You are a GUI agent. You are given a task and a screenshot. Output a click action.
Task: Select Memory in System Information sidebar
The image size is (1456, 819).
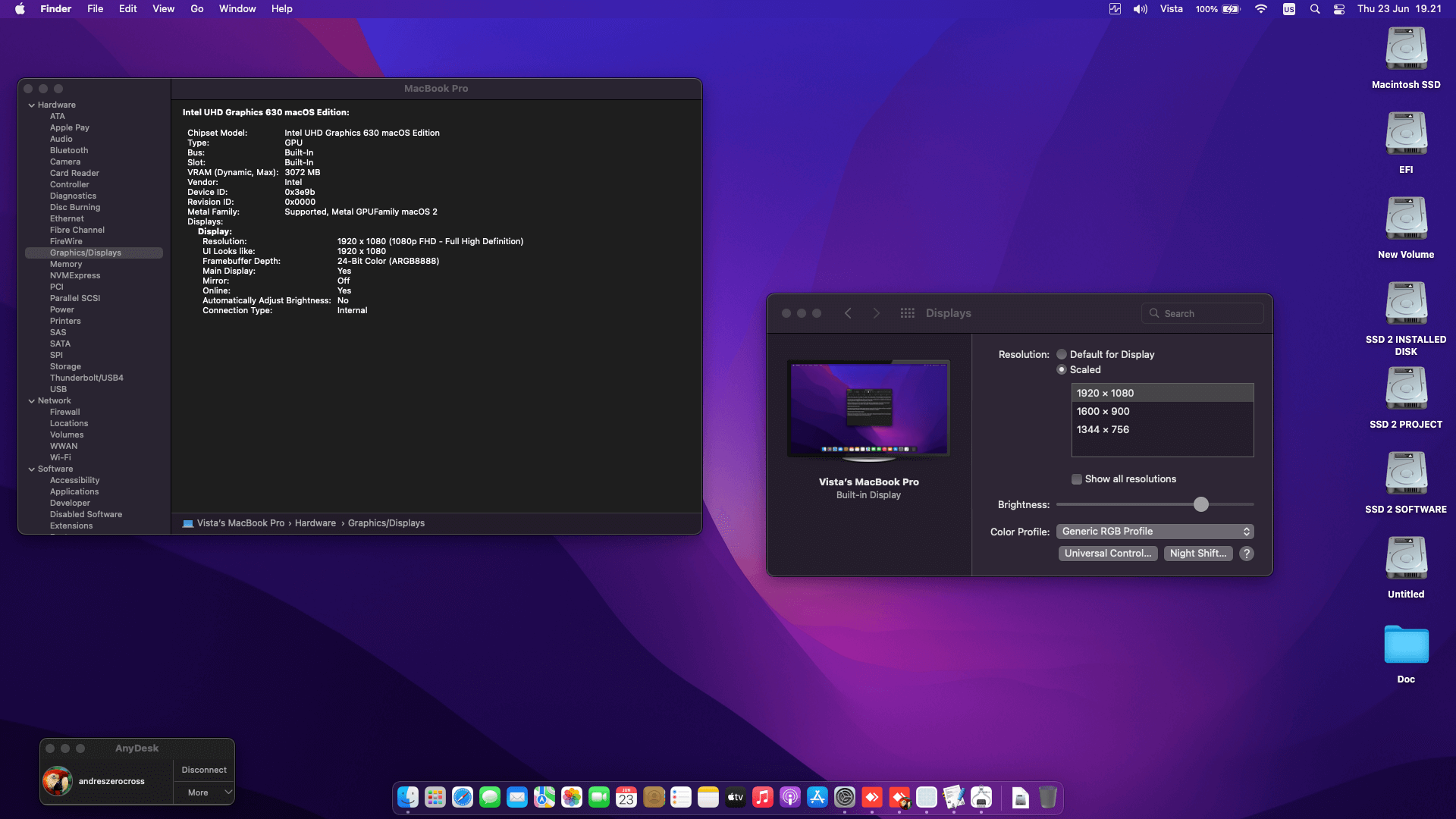pyautogui.click(x=66, y=265)
